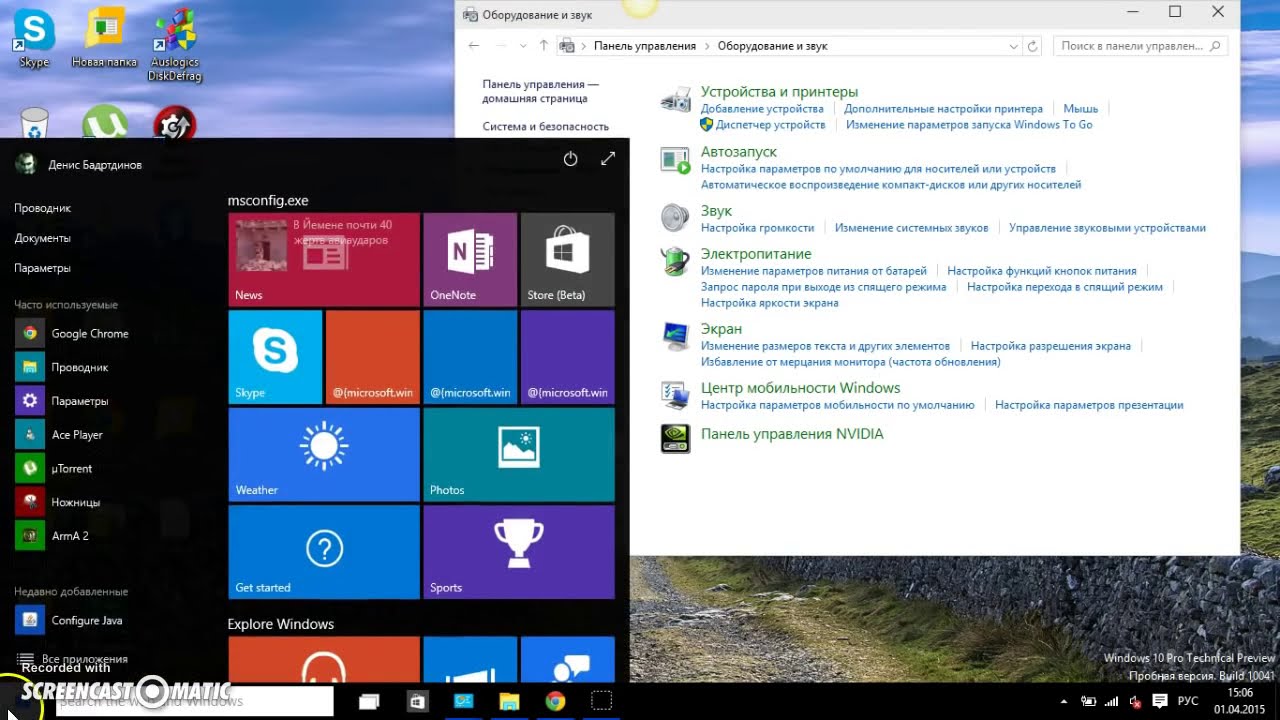Image resolution: width=1280 pixels, height=720 pixels.
Task: Open the Weather tile
Action: pyautogui.click(x=324, y=454)
